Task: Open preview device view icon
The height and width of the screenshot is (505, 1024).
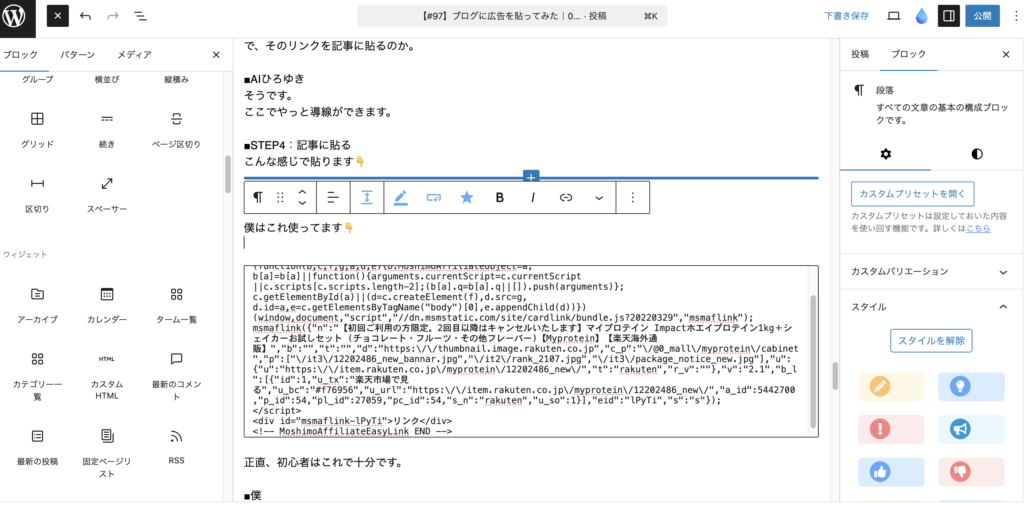Action: (x=893, y=16)
